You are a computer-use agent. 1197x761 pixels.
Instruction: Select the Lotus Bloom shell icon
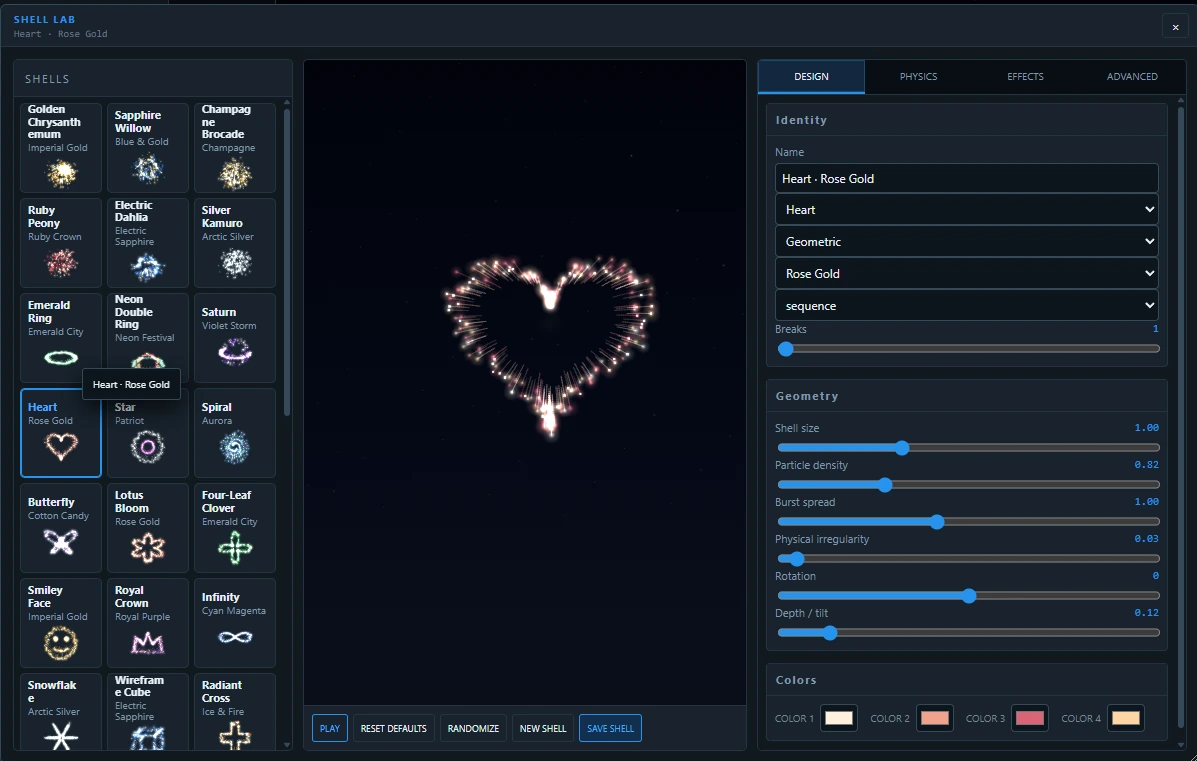click(x=148, y=528)
